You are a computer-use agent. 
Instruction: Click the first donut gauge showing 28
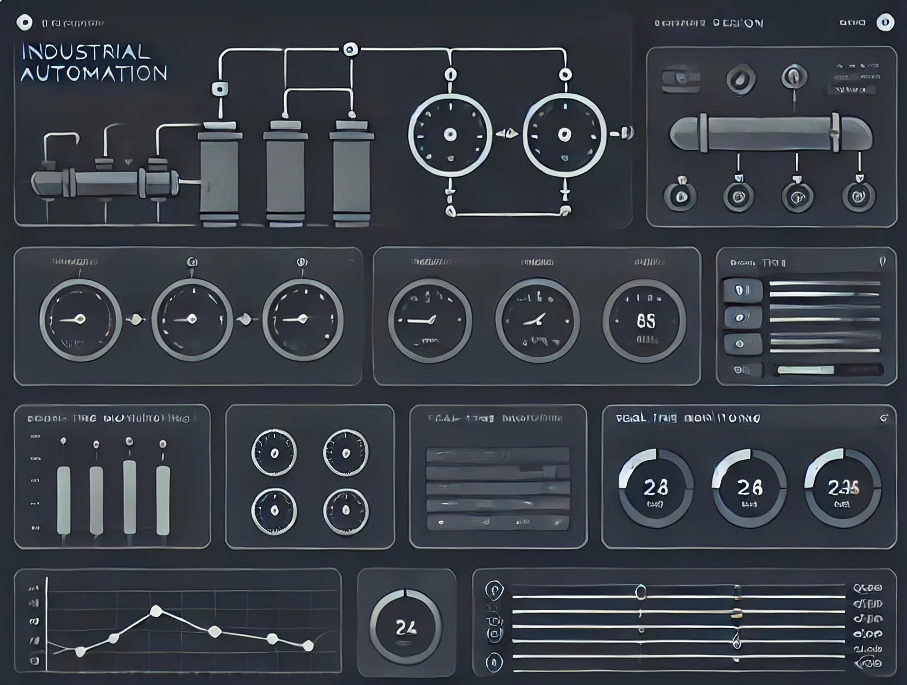[655, 488]
